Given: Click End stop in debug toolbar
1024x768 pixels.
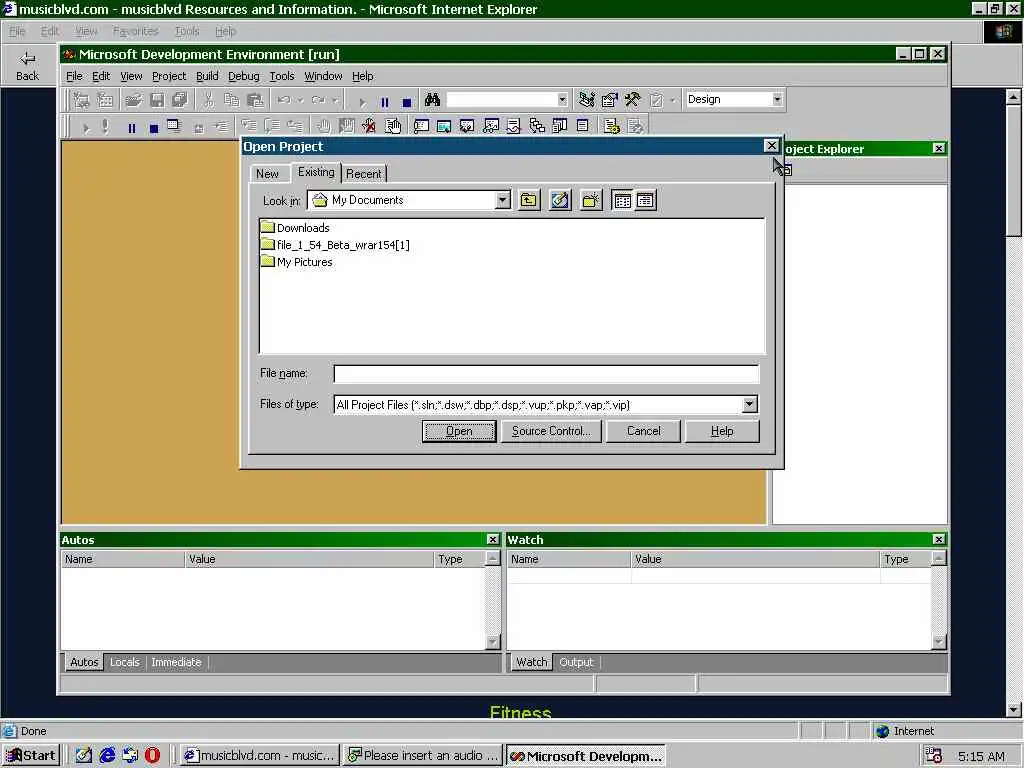Looking at the screenshot, I should (x=153, y=128).
